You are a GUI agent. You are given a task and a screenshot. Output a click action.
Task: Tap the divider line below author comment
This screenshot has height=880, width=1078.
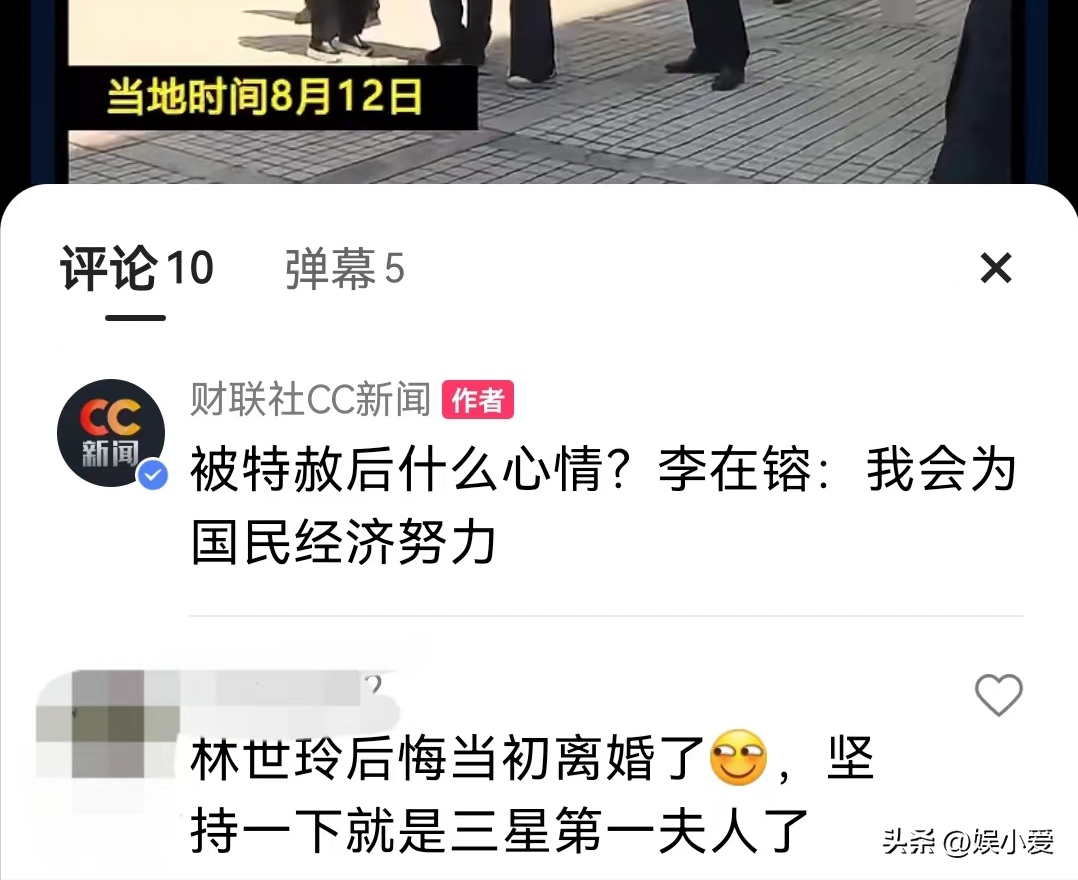tap(606, 616)
